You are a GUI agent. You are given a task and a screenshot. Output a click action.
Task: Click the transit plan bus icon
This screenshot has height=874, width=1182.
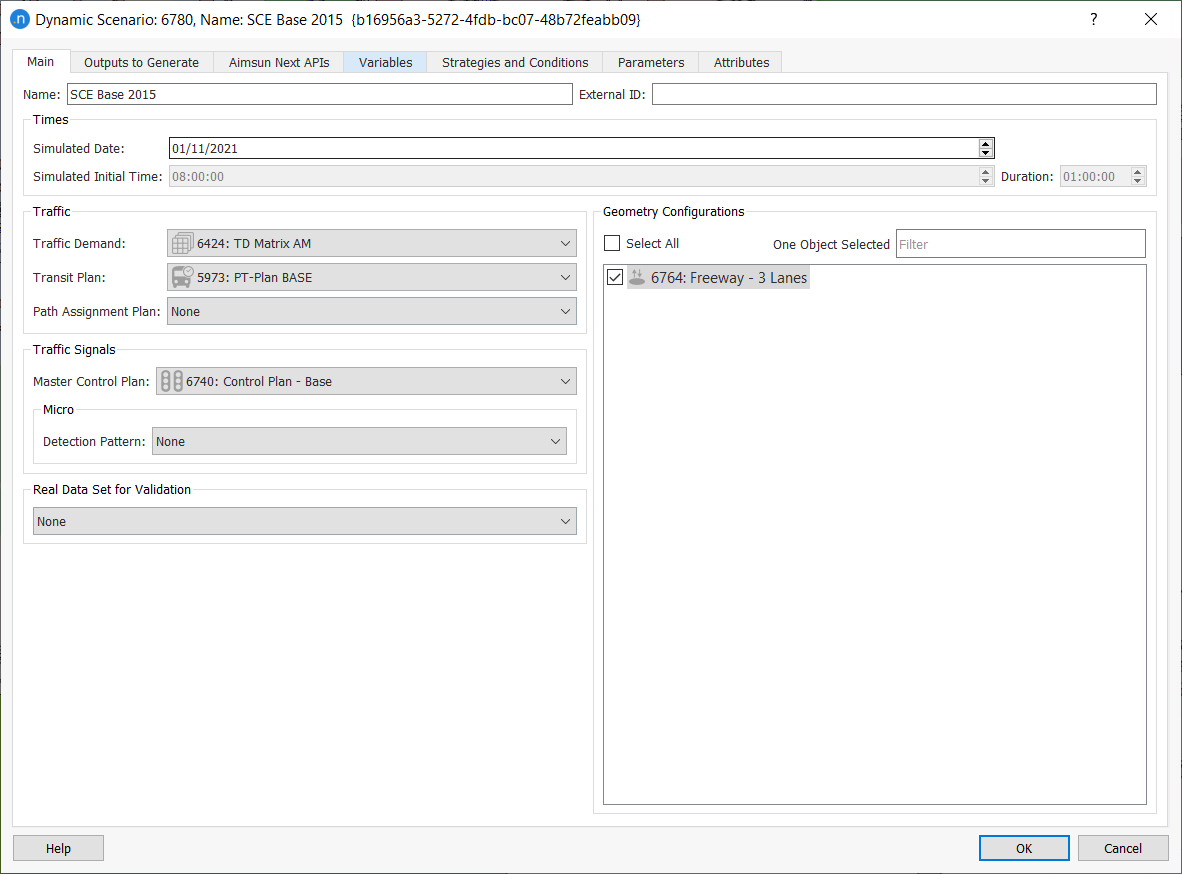click(182, 277)
